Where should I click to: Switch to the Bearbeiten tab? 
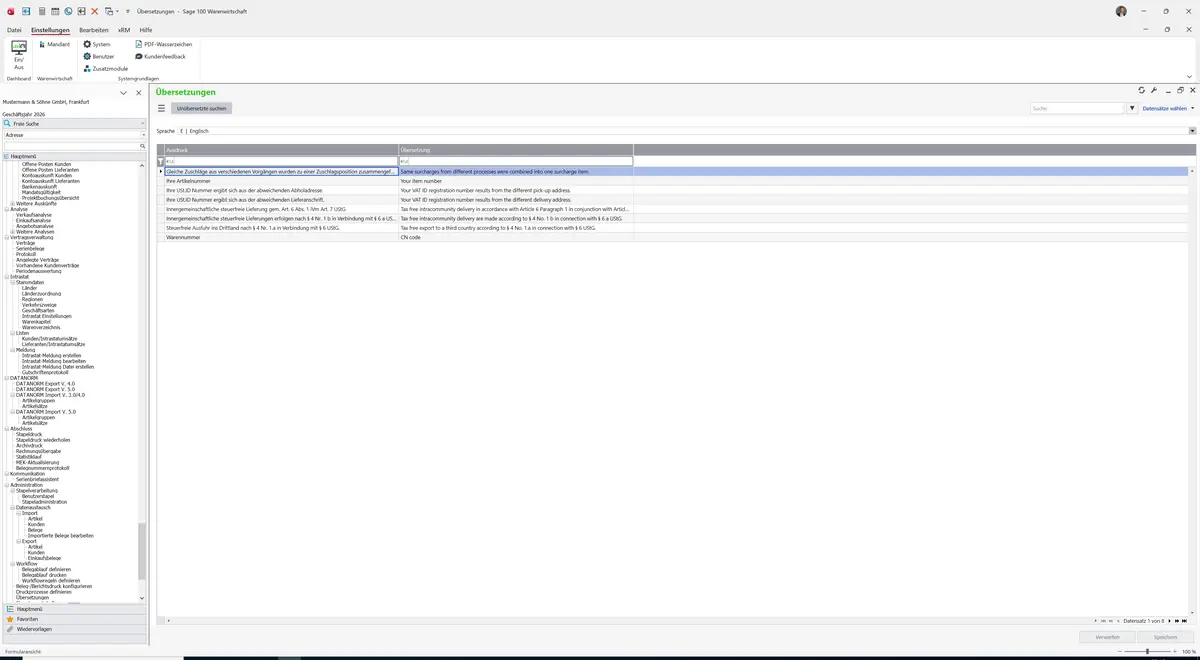point(94,30)
